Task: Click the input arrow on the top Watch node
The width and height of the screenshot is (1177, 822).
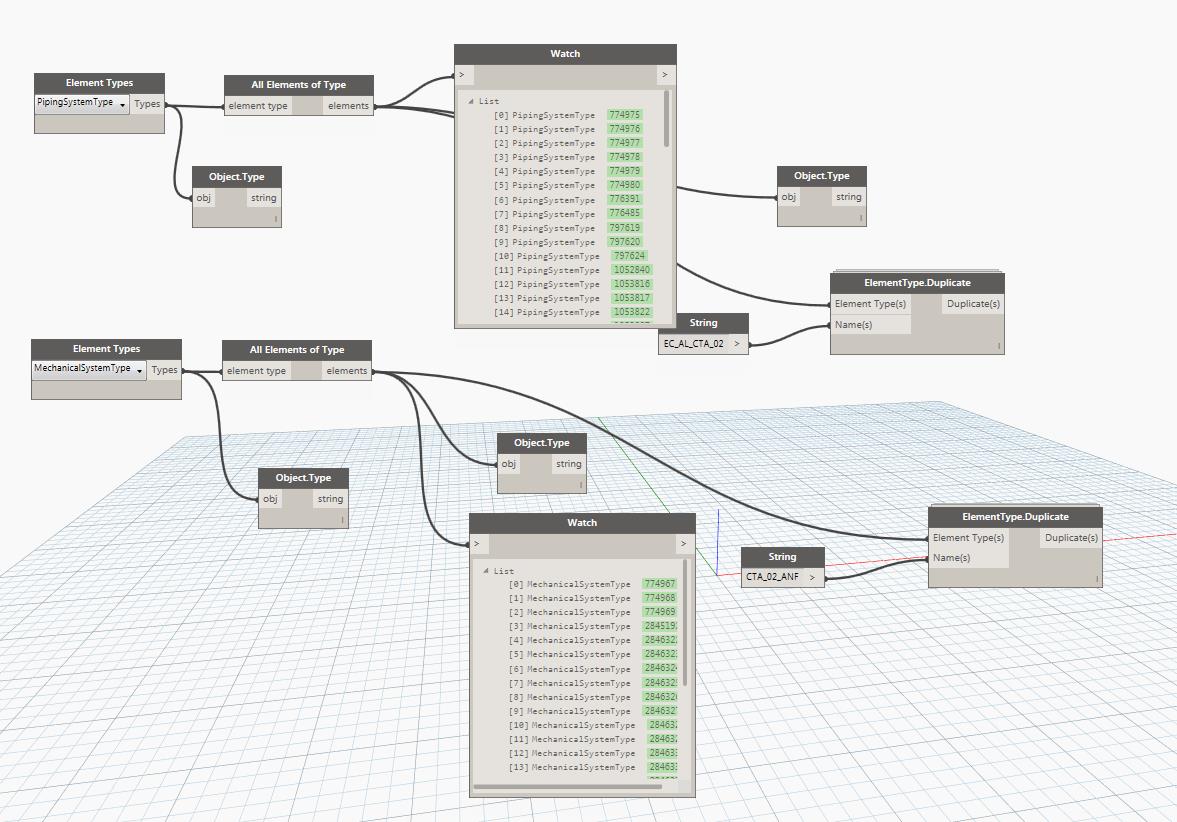Action: [x=461, y=75]
